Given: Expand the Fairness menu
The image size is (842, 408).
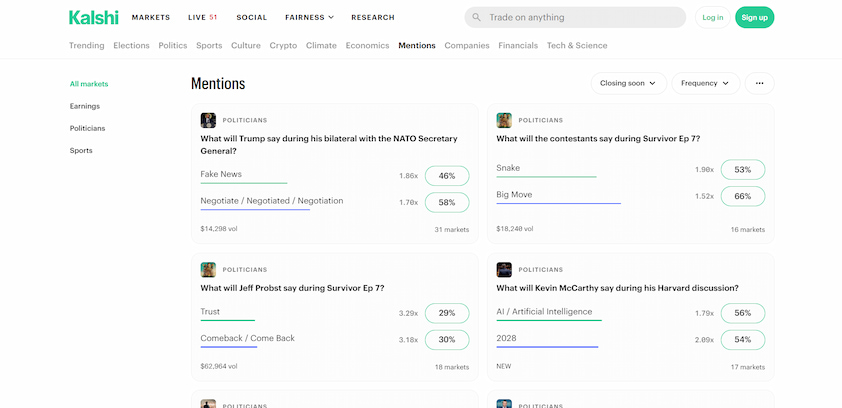Looking at the screenshot, I should 309,17.
